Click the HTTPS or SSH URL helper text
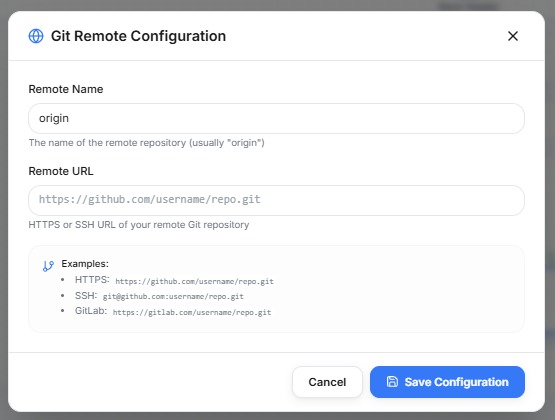The image size is (555, 420). [x=139, y=225]
